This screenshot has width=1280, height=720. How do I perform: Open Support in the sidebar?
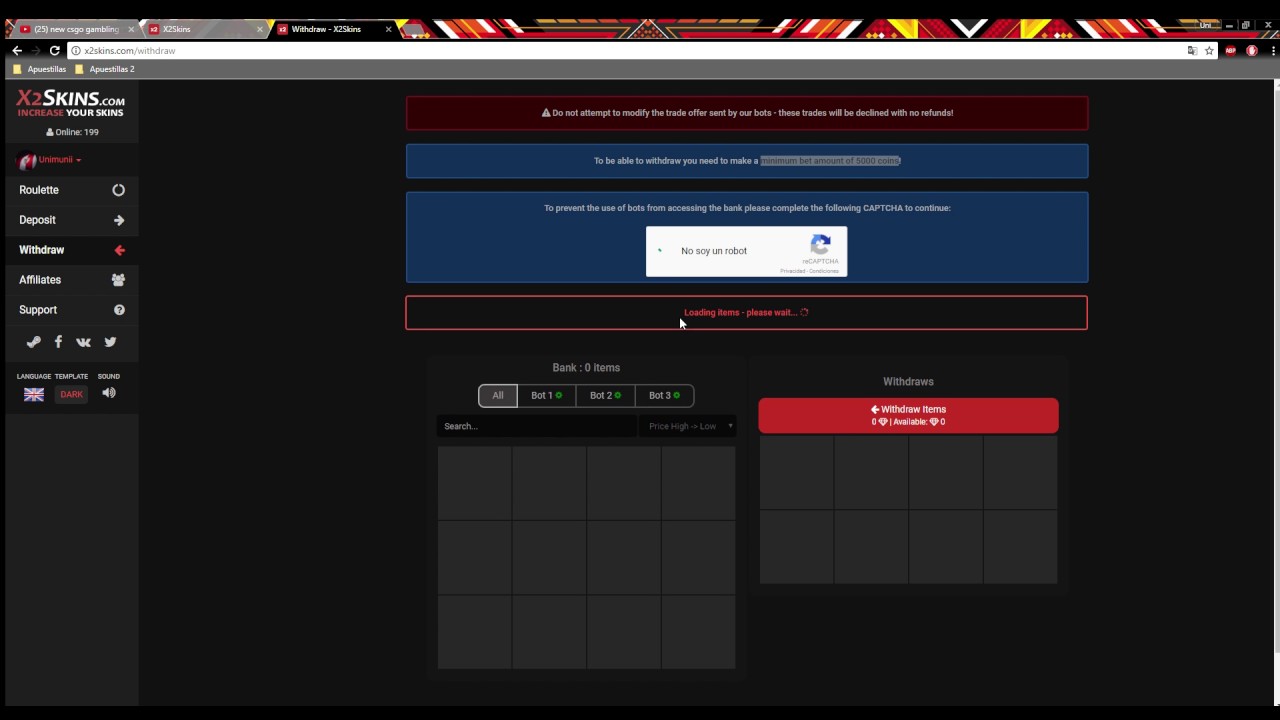72,310
